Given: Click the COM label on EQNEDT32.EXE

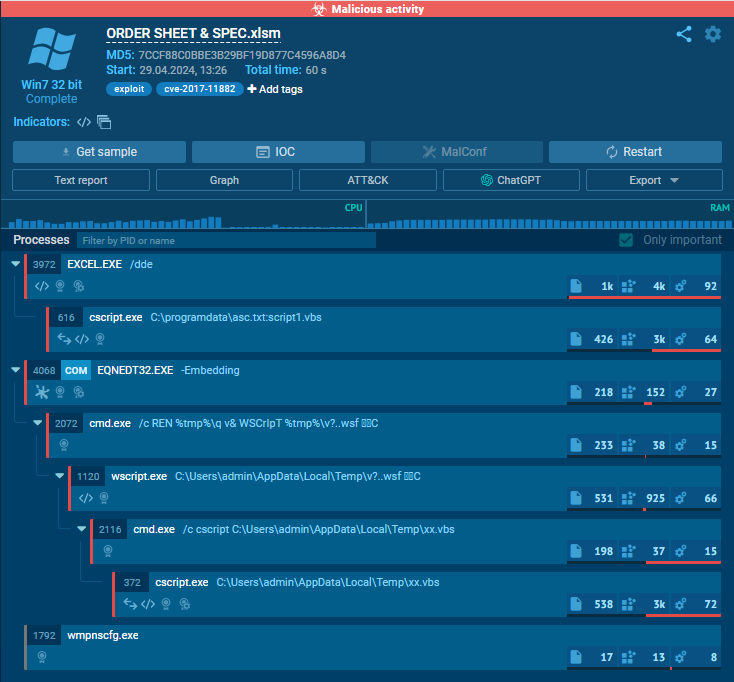Looking at the screenshot, I should 76,371.
